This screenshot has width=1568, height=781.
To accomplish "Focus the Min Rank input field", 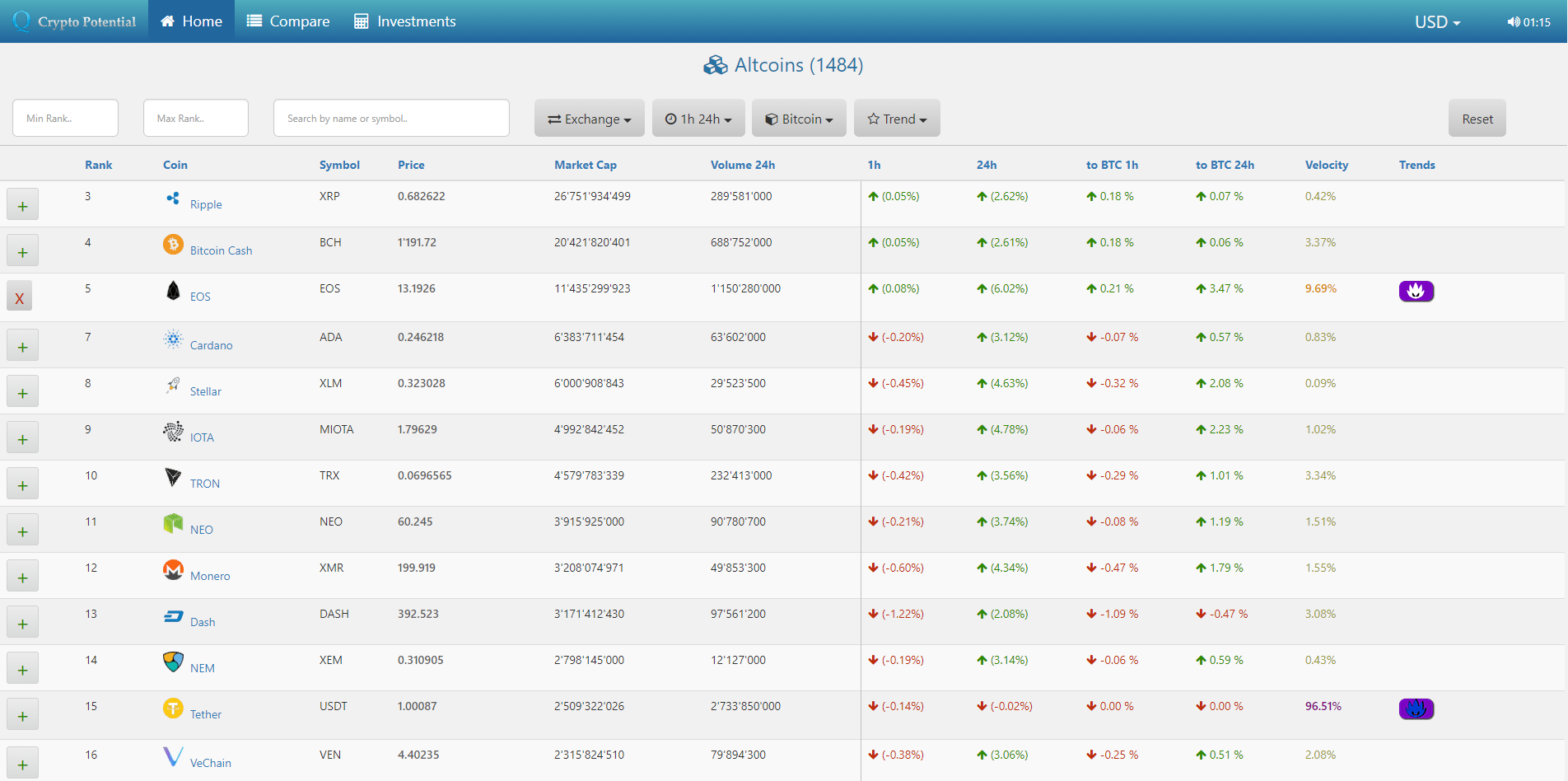I will click(66, 118).
